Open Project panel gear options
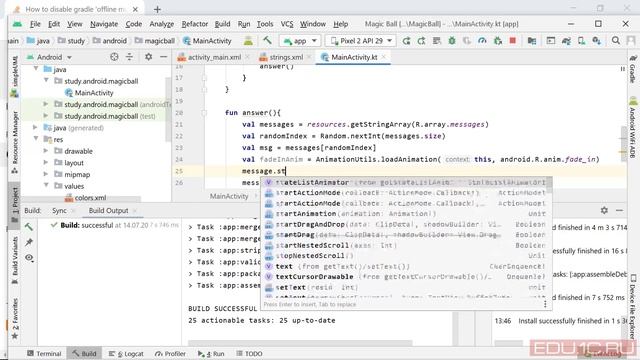 pos(149,57)
